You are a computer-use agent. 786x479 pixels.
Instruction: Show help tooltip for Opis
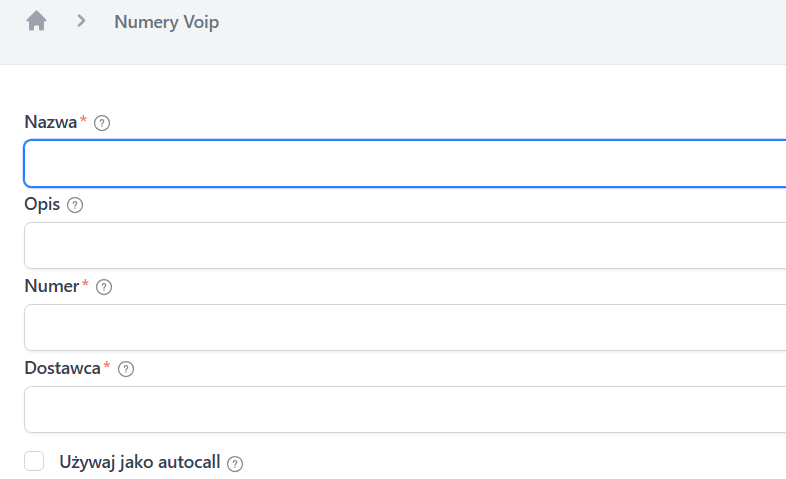pyautogui.click(x=75, y=205)
